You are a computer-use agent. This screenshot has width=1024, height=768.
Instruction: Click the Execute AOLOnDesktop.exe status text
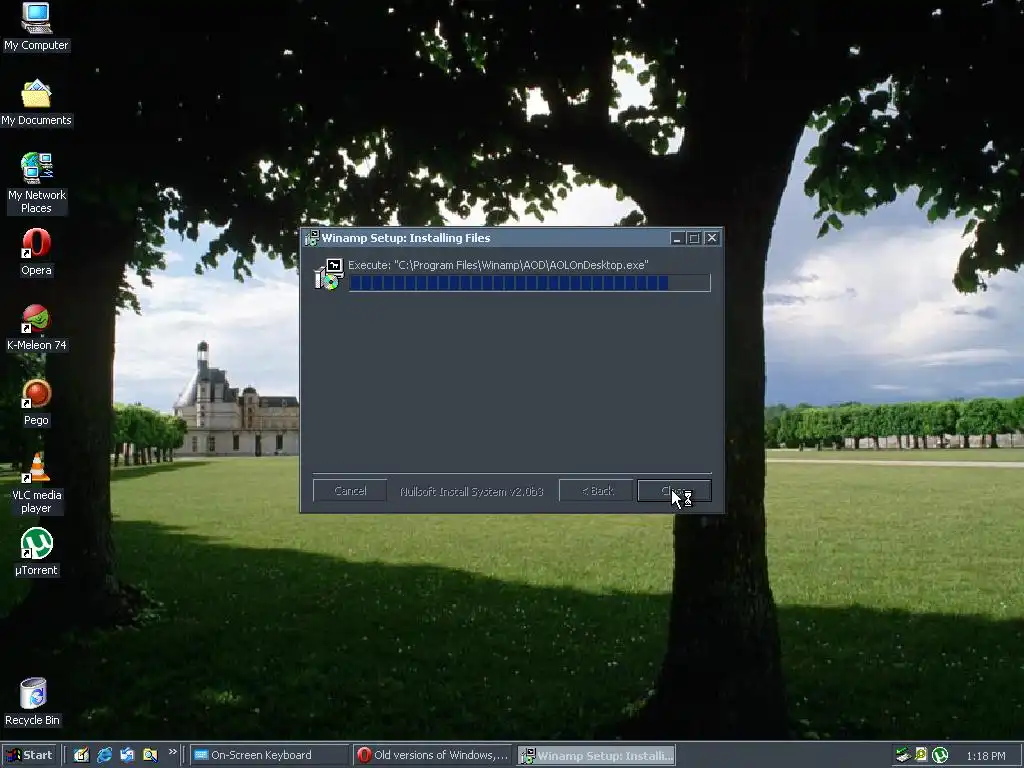point(498,265)
